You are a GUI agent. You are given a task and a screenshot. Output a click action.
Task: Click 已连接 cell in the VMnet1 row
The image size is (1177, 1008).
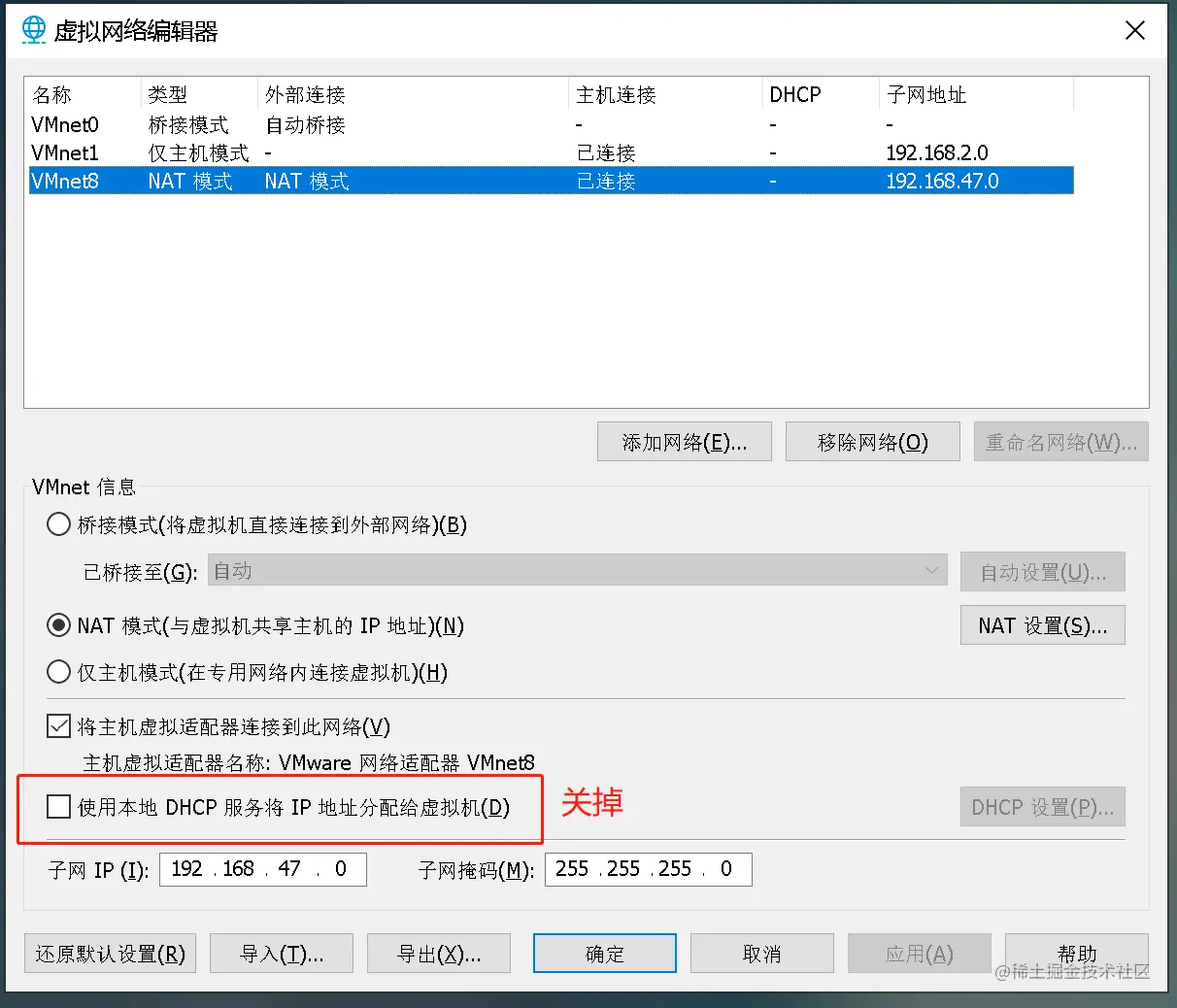(606, 153)
